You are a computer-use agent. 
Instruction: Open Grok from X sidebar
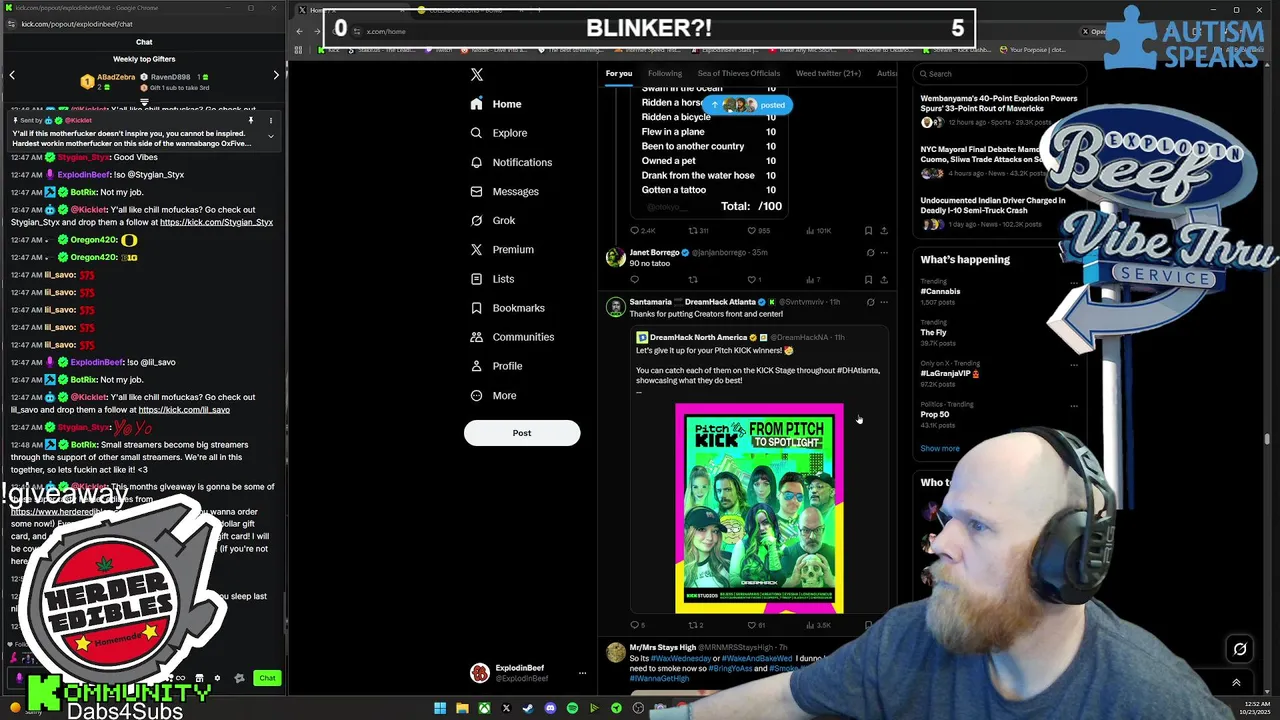coord(493,220)
